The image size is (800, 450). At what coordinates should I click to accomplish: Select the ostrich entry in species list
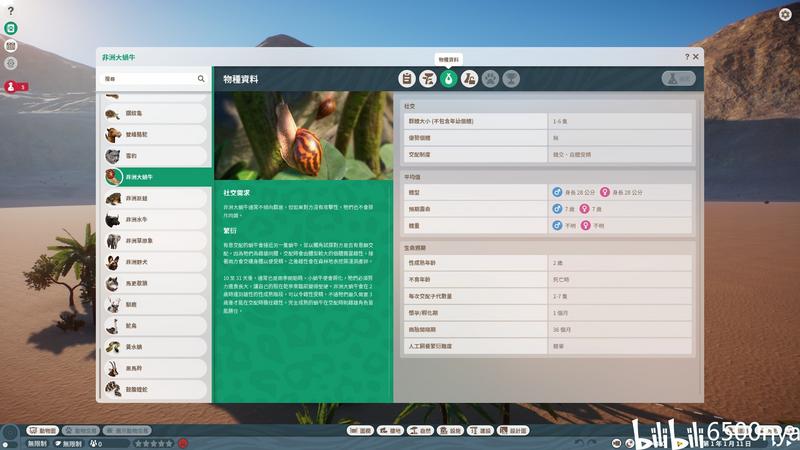click(156, 326)
